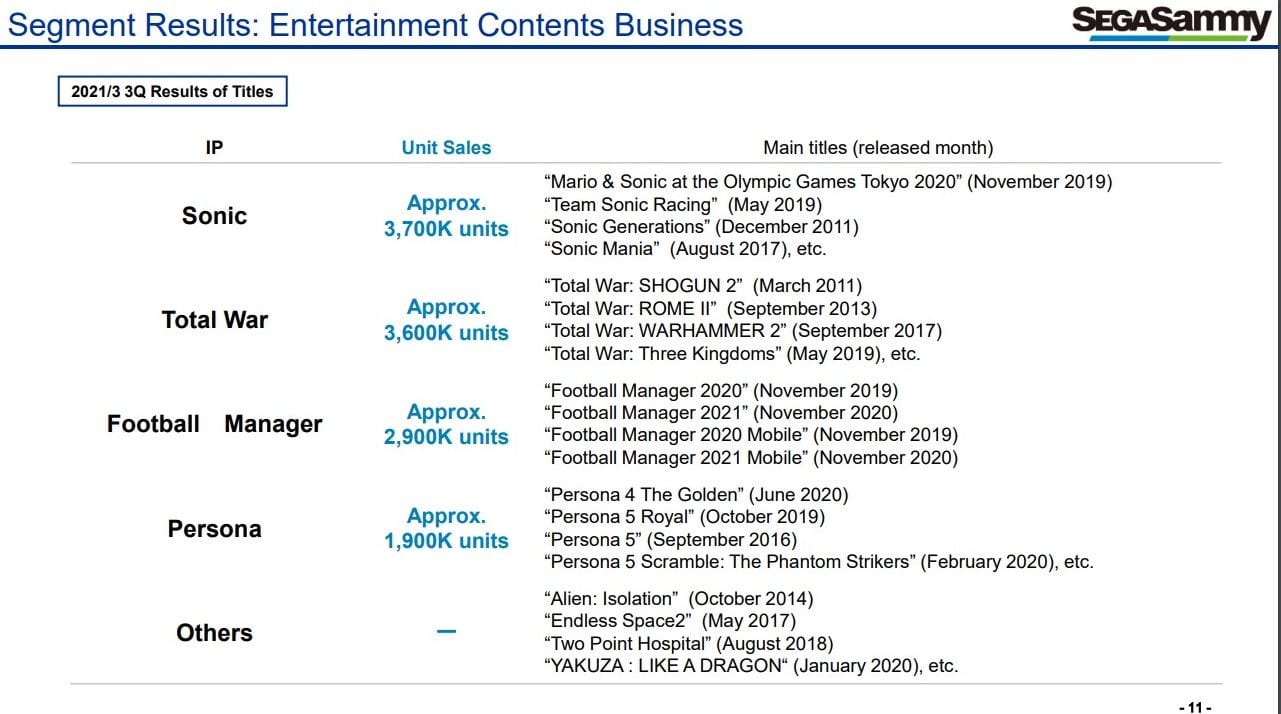
Task: Click the 'IP' column header
Action: point(214,148)
